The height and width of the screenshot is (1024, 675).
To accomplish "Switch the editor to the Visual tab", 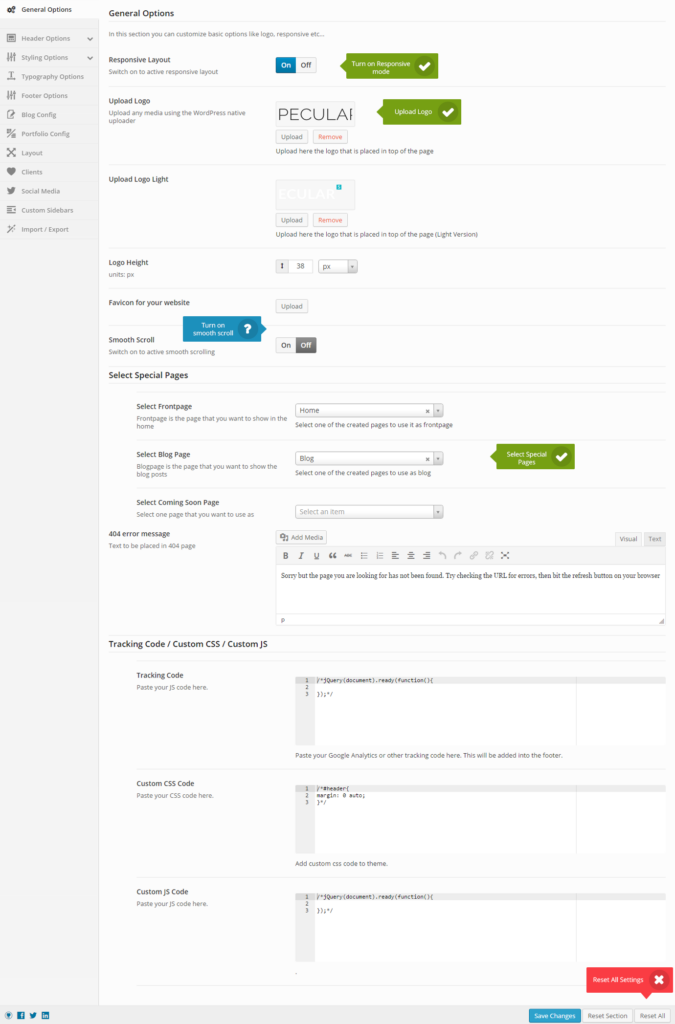I will (628, 539).
